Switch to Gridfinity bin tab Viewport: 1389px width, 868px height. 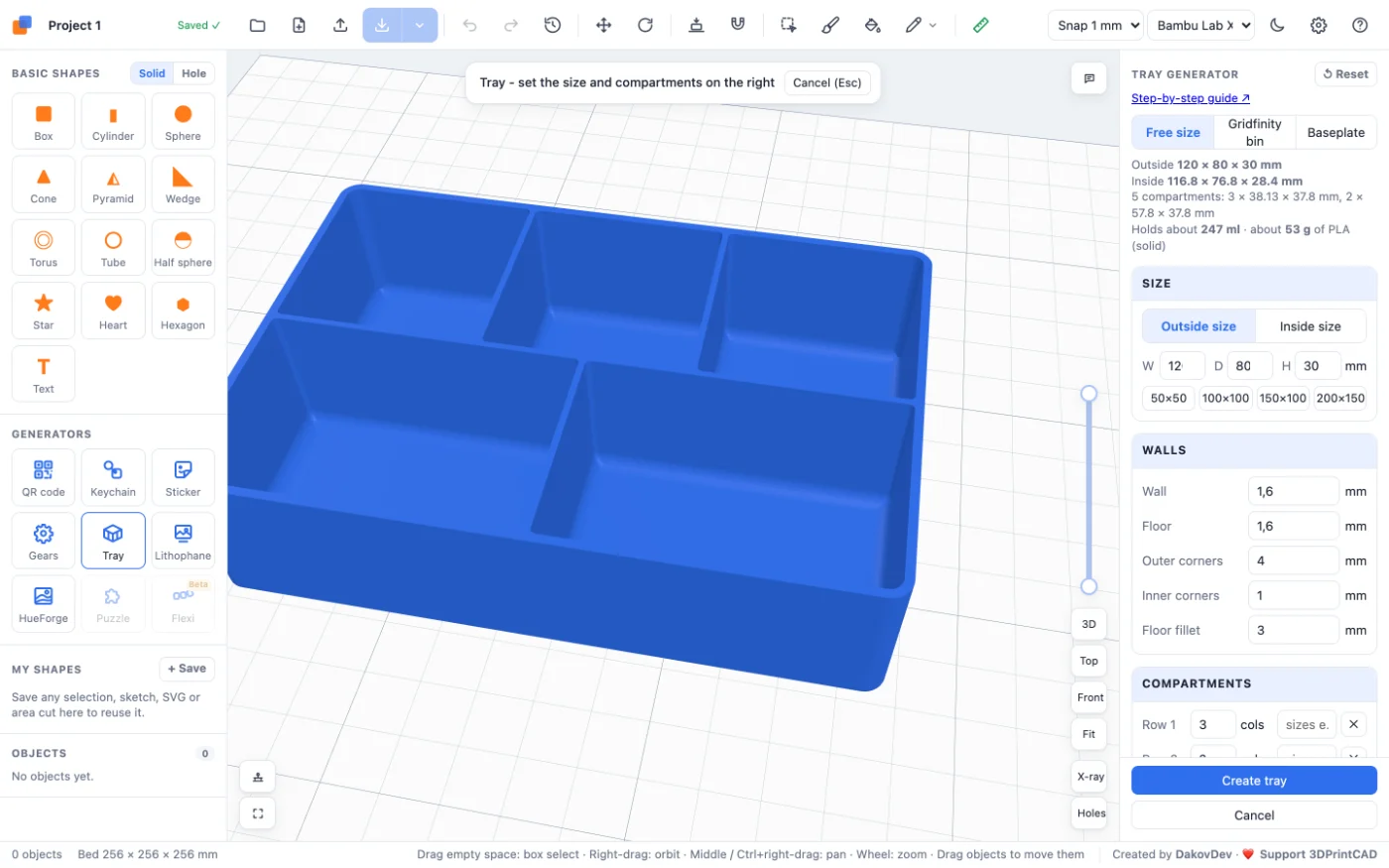(x=1254, y=132)
